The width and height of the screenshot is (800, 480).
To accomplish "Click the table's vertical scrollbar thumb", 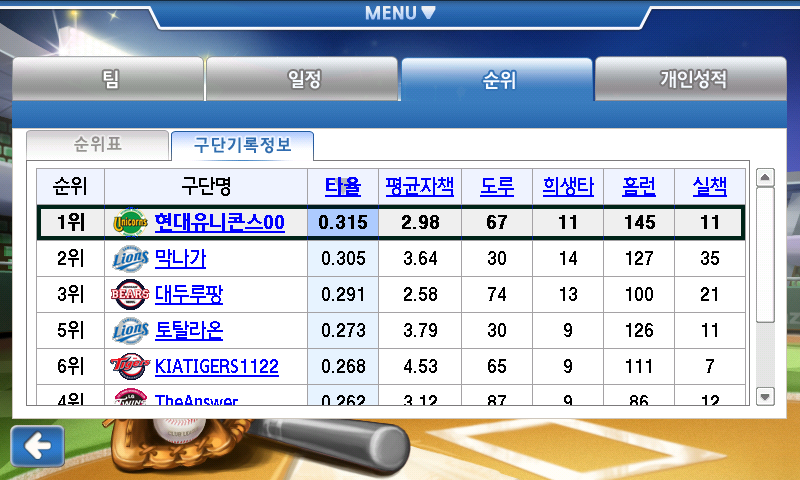I will [x=765, y=255].
